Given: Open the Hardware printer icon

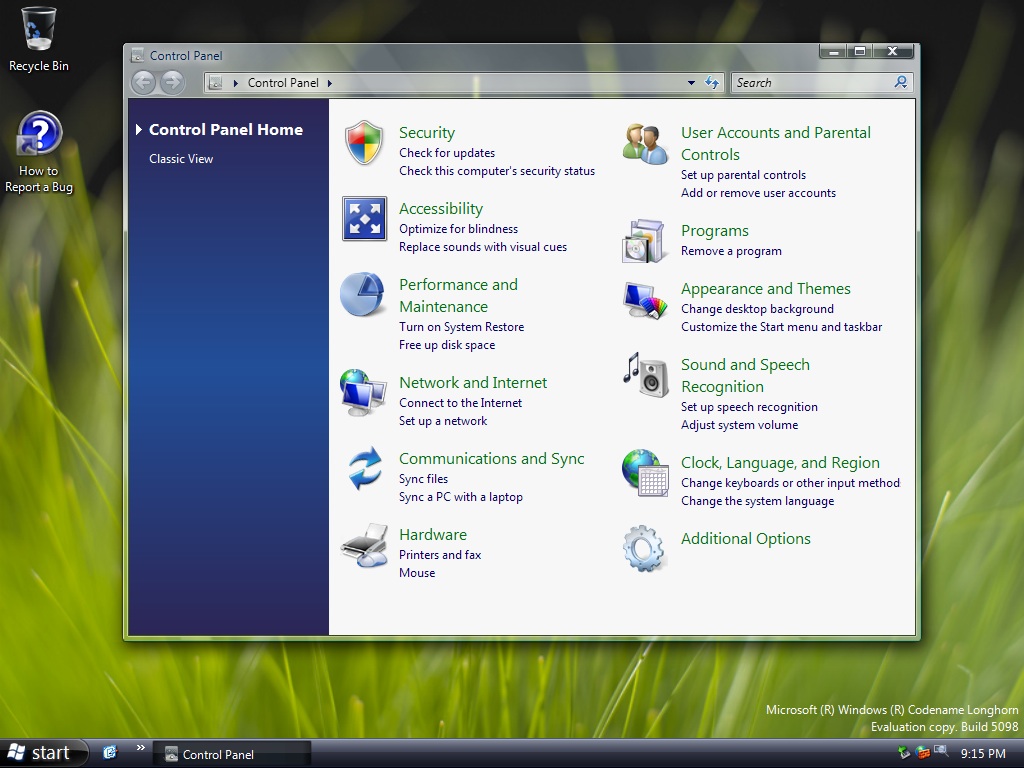Looking at the screenshot, I should [x=364, y=545].
